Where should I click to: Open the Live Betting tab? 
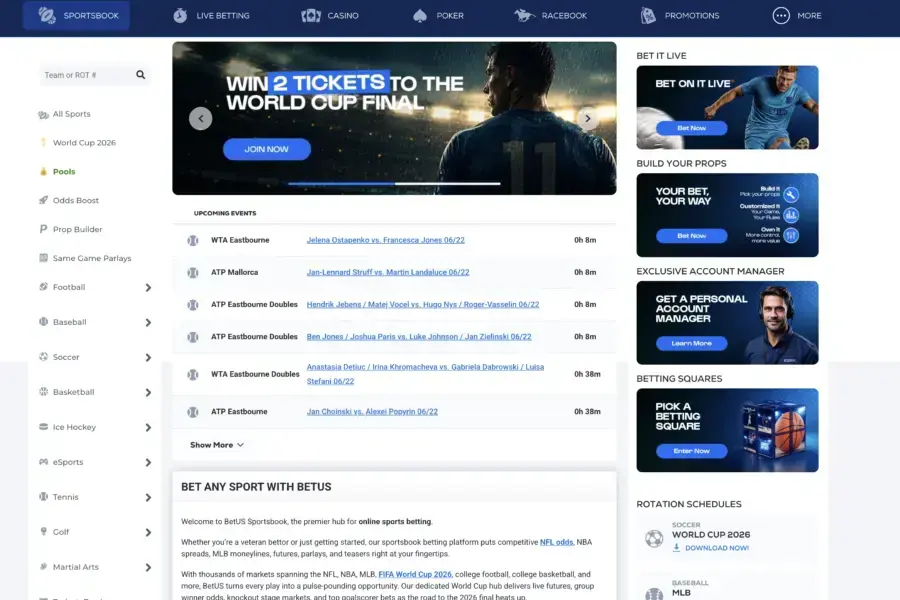click(211, 16)
